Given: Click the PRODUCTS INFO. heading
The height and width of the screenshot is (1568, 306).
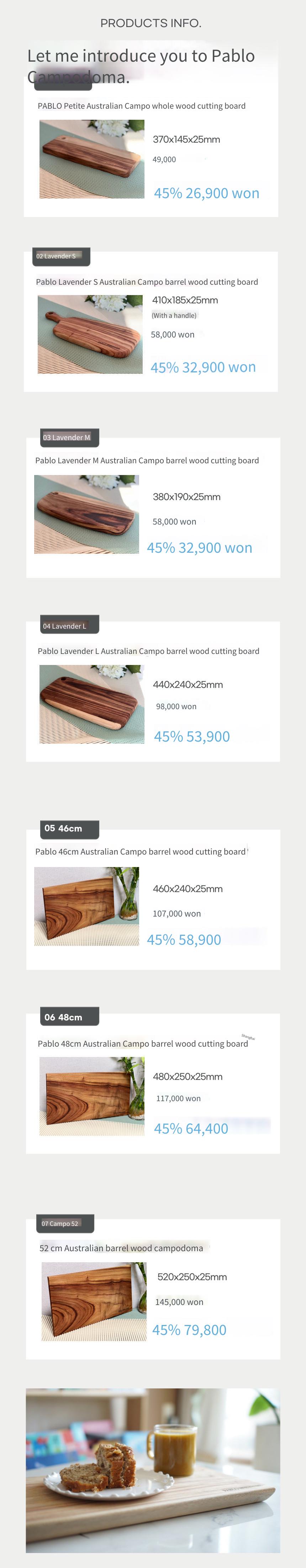Looking at the screenshot, I should pos(151,23).
